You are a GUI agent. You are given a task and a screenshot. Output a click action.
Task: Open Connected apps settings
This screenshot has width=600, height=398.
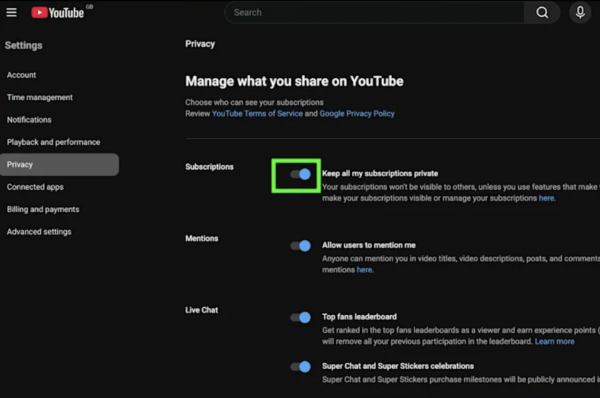click(35, 187)
